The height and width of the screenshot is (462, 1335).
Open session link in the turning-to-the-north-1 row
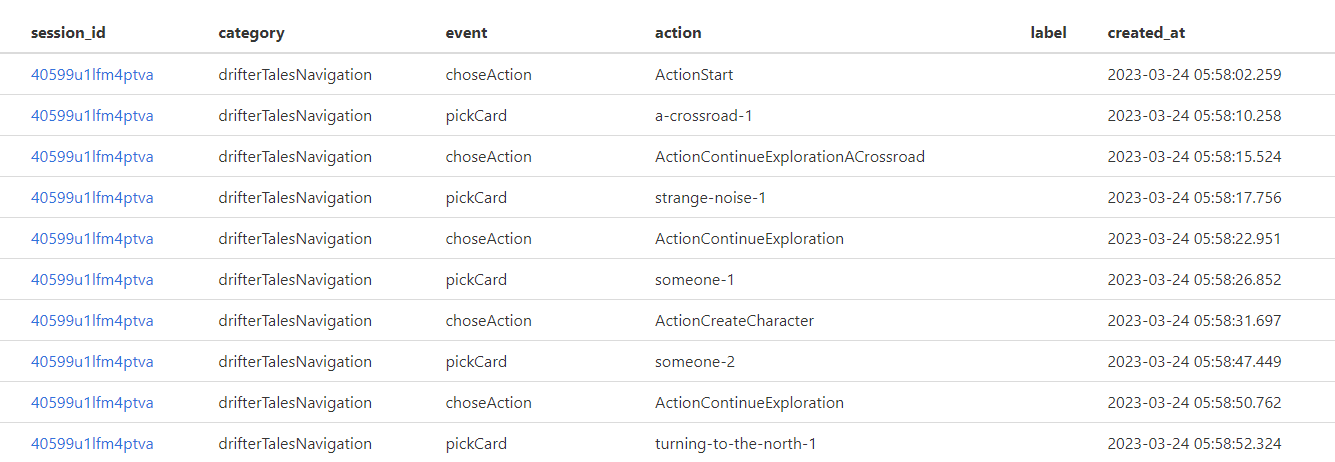92,443
